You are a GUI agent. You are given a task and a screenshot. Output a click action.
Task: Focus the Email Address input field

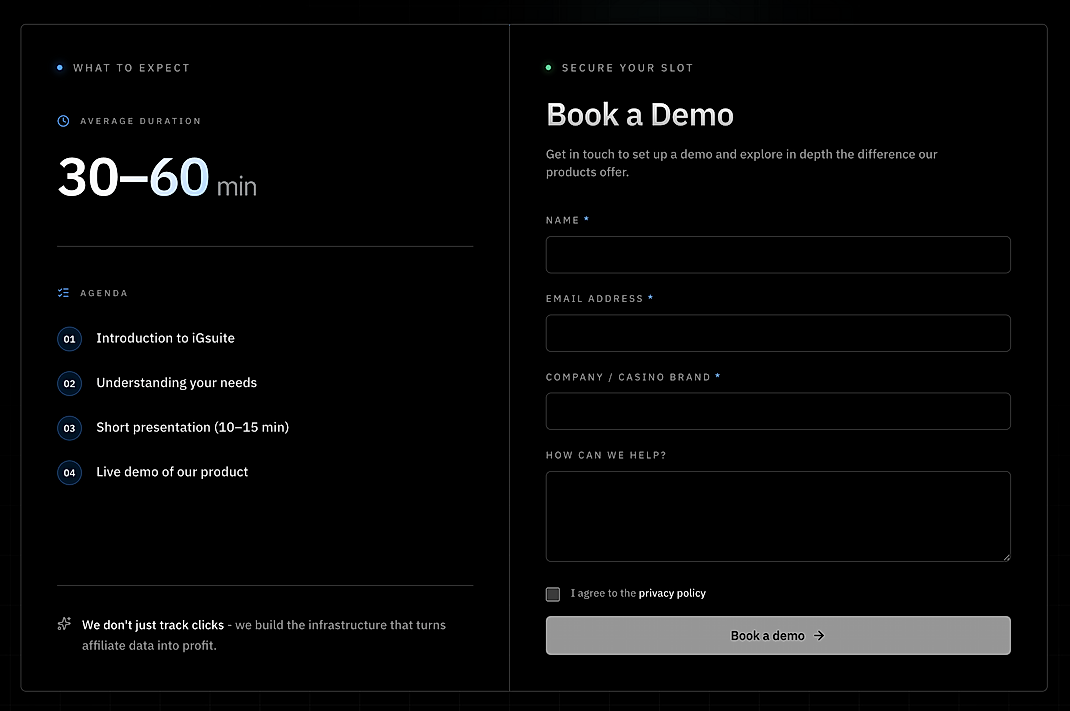click(778, 333)
